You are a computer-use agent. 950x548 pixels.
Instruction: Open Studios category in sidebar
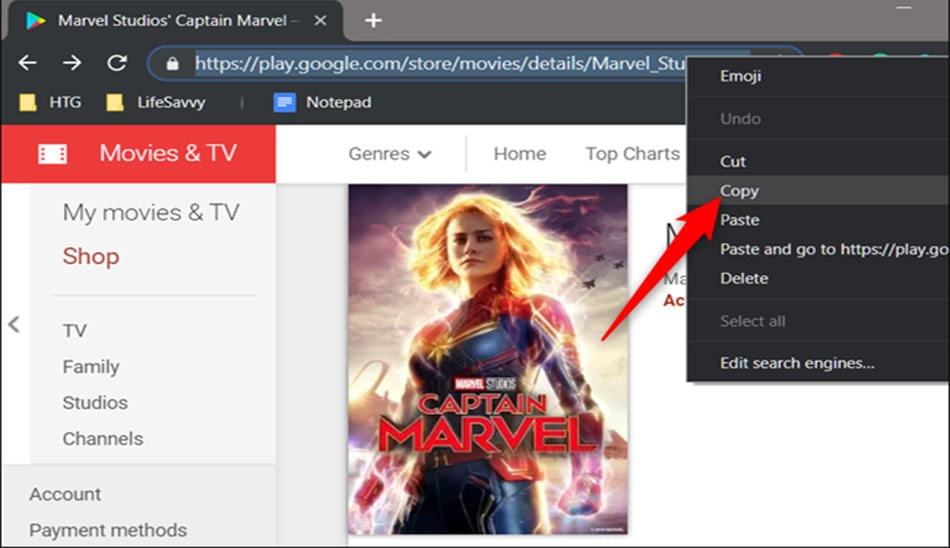[95, 403]
